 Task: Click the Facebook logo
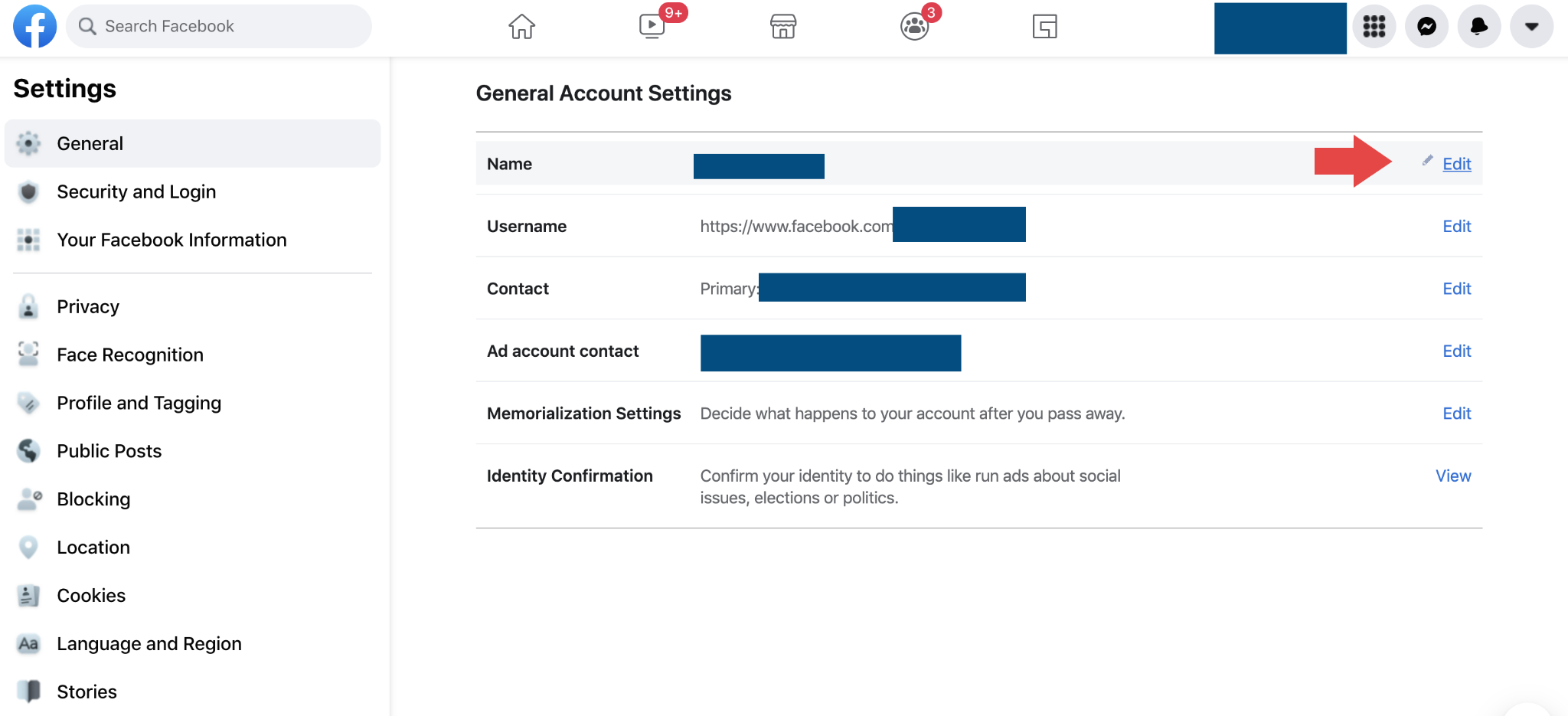pos(35,26)
